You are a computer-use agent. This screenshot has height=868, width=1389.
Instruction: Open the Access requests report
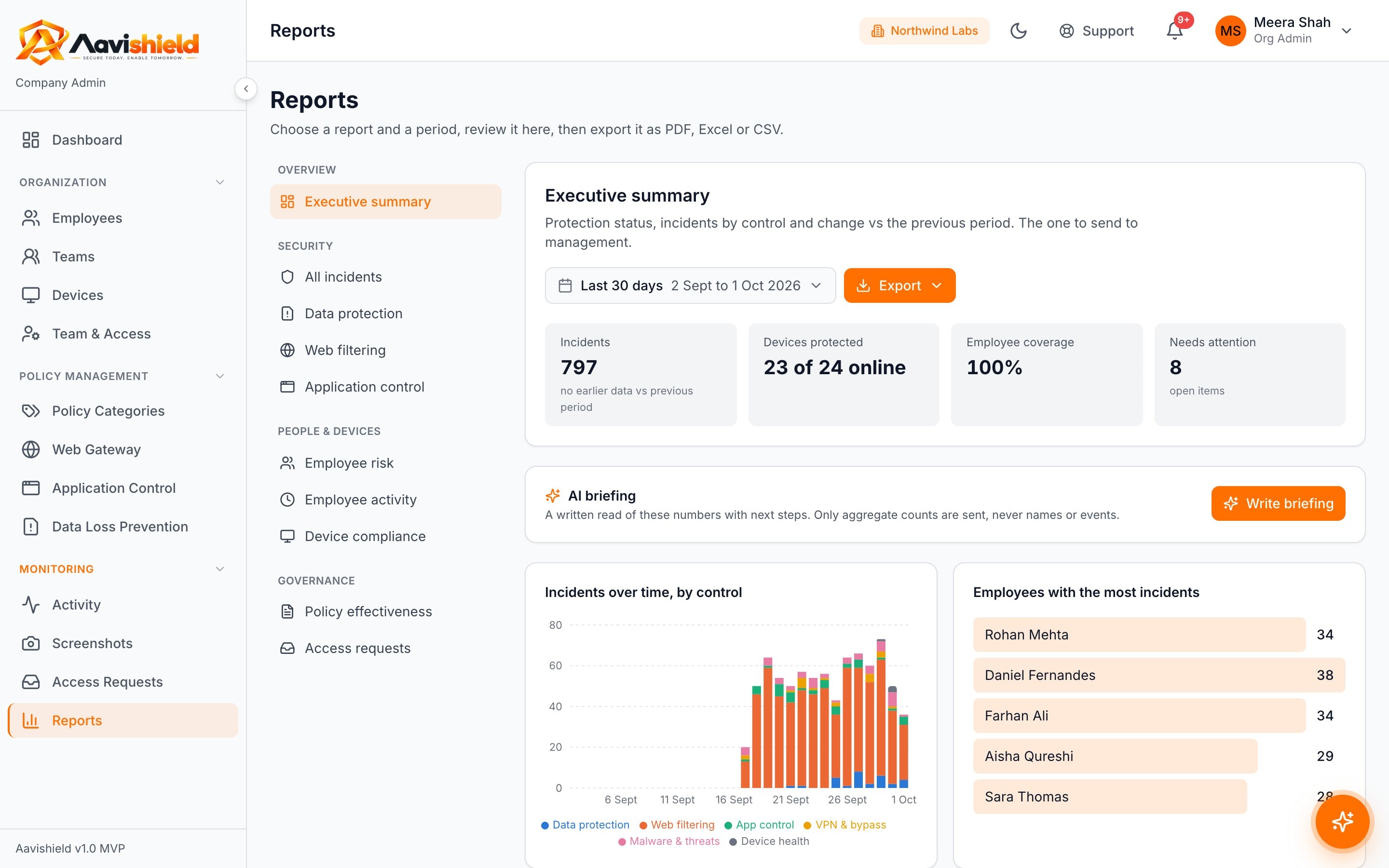tap(386, 648)
